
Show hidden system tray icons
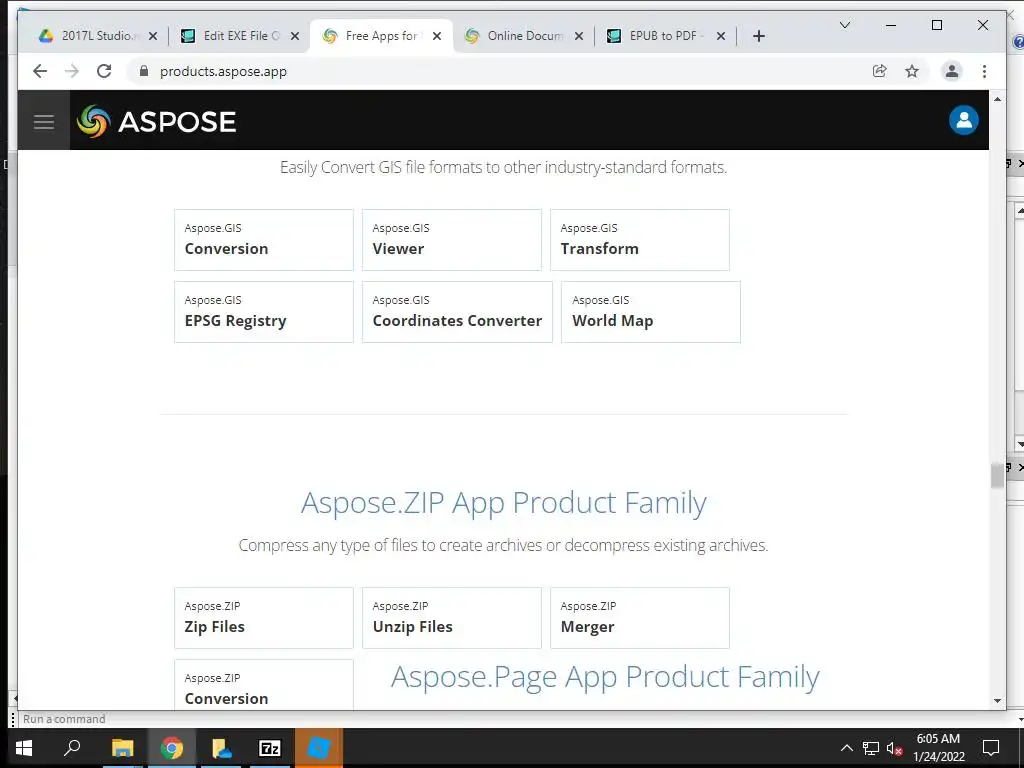tap(846, 748)
